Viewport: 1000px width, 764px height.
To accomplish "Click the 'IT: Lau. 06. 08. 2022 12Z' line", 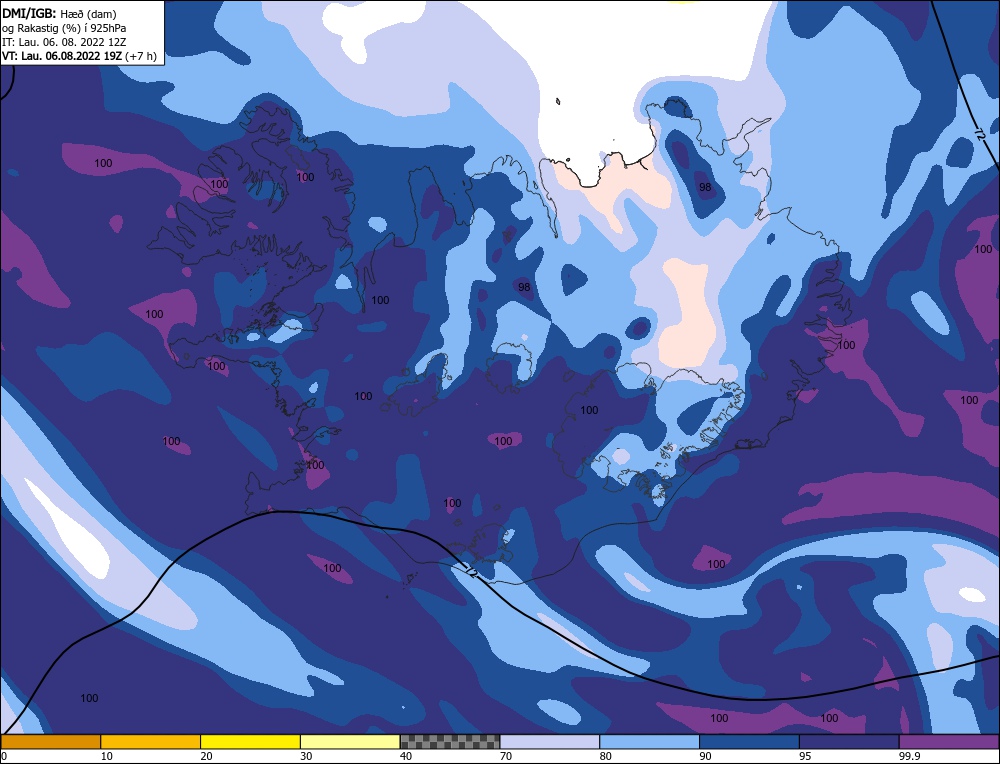I will pyautogui.click(x=64, y=42).
